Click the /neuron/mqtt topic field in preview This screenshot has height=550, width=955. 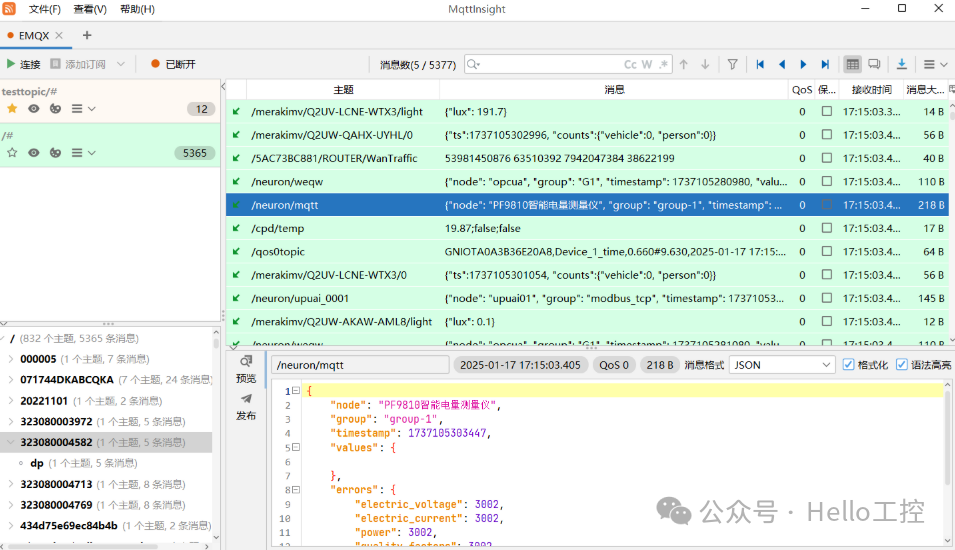tap(360, 365)
